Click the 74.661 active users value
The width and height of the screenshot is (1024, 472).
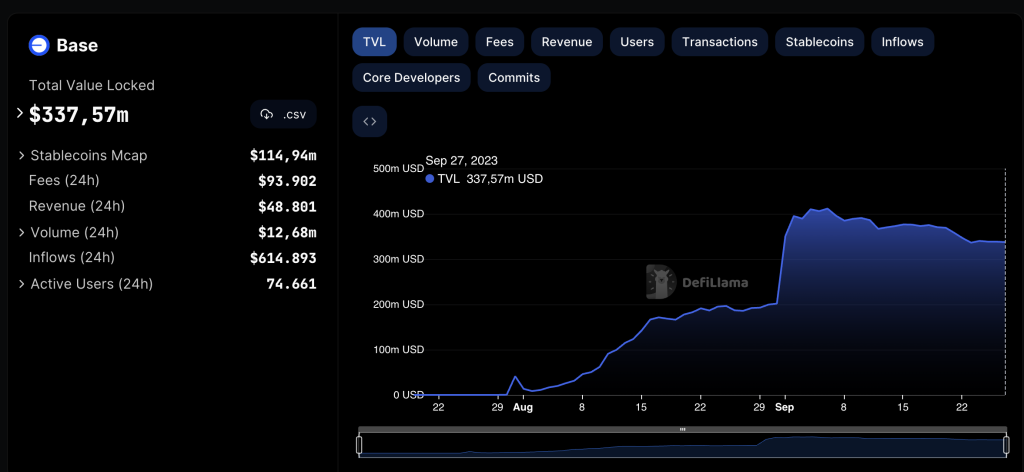pos(291,284)
